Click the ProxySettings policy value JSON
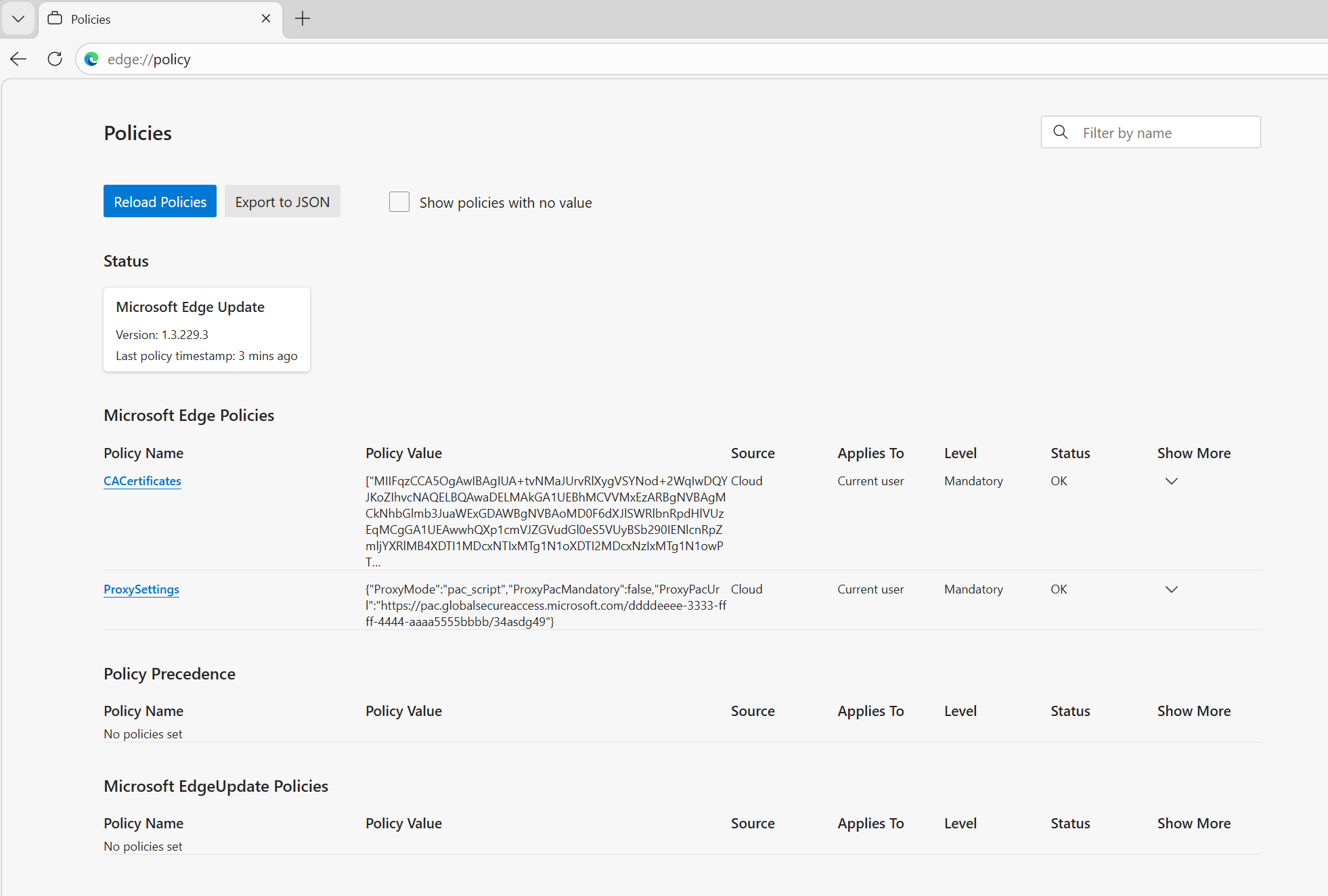This screenshot has height=896, width=1328. pos(546,606)
